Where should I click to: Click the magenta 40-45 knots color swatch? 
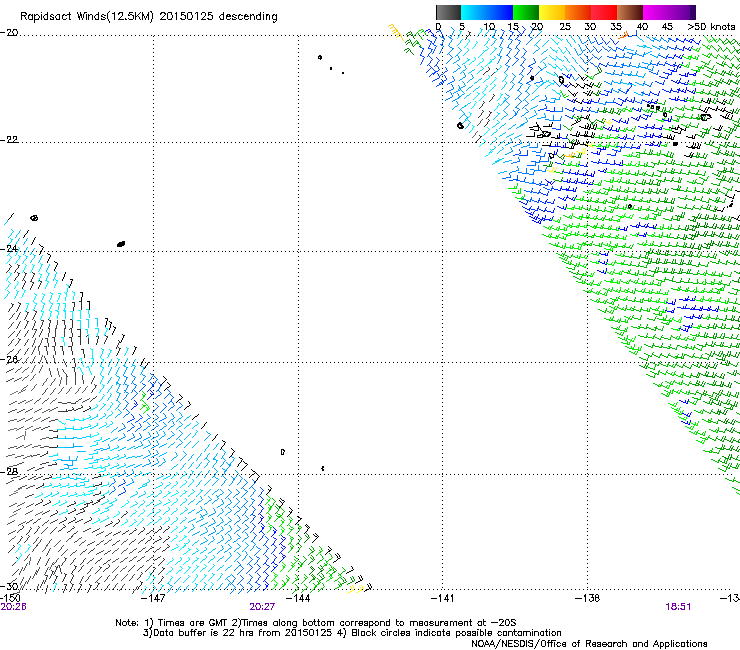point(656,12)
